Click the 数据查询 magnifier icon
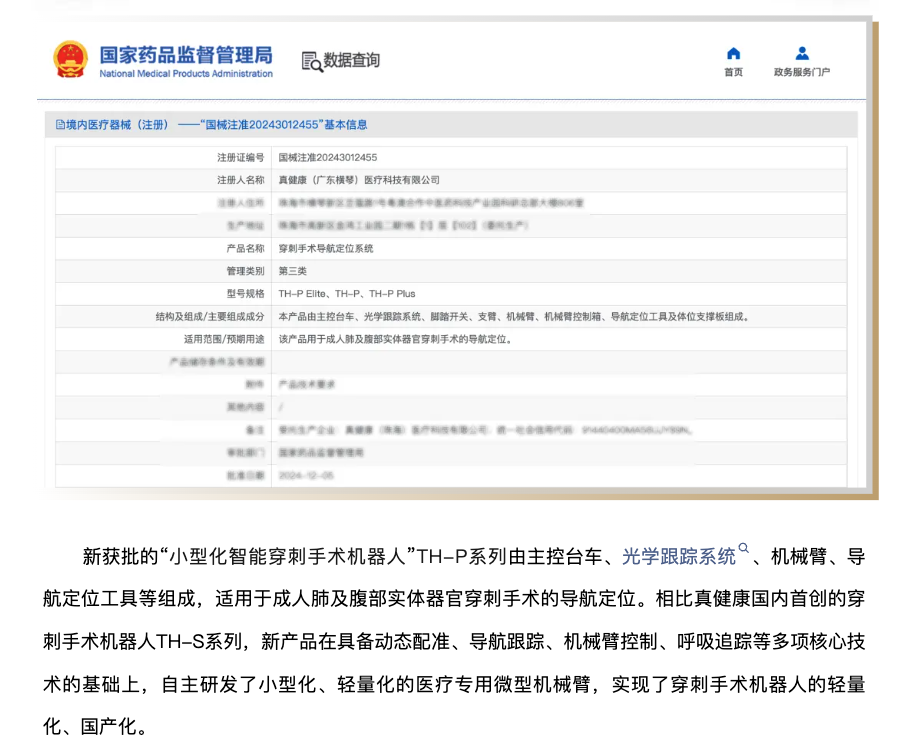 pos(311,61)
